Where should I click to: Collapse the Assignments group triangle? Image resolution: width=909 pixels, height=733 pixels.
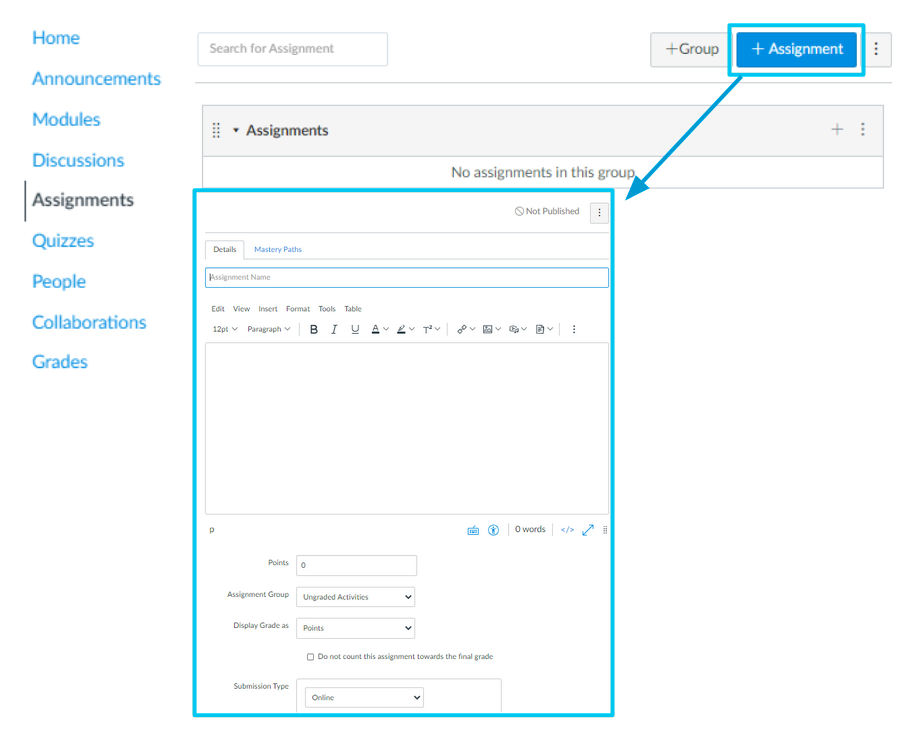(x=236, y=130)
